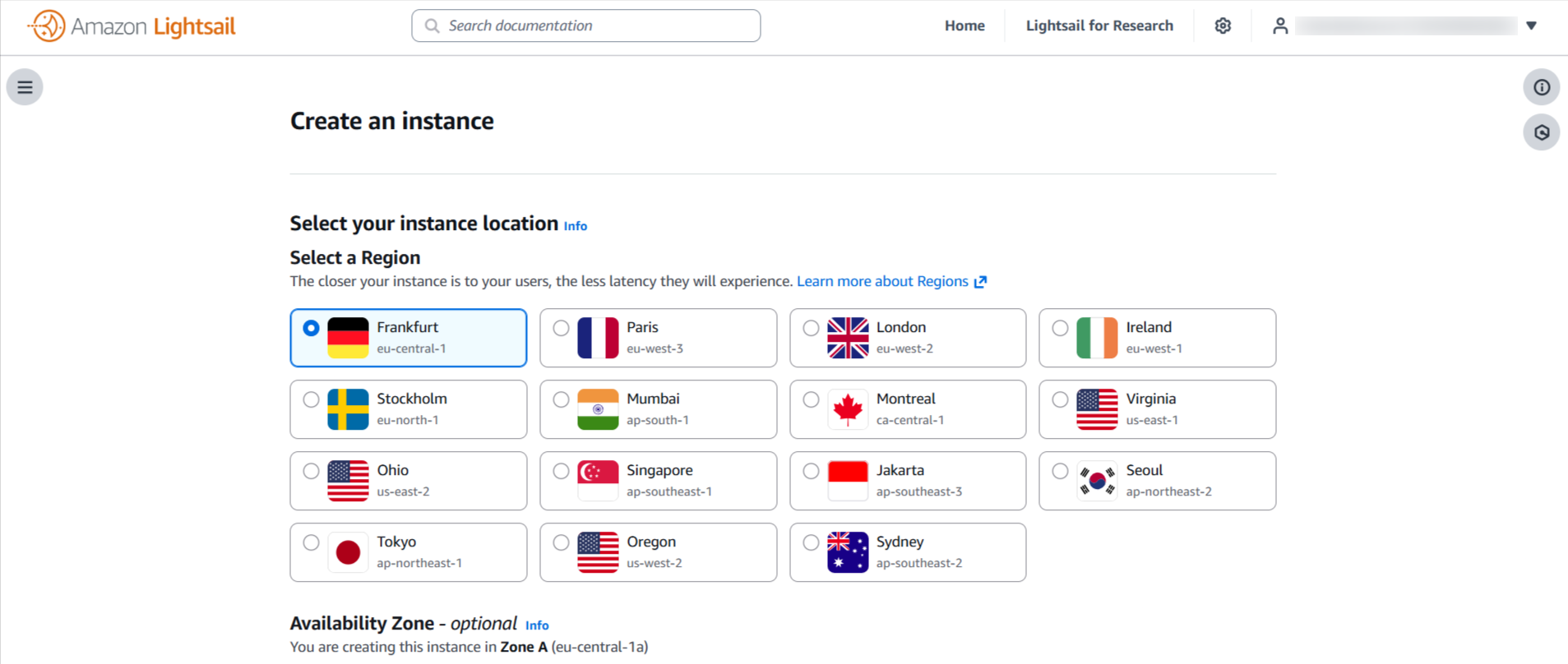
Task: Open the info panel icon on the right
Action: pos(1542,87)
